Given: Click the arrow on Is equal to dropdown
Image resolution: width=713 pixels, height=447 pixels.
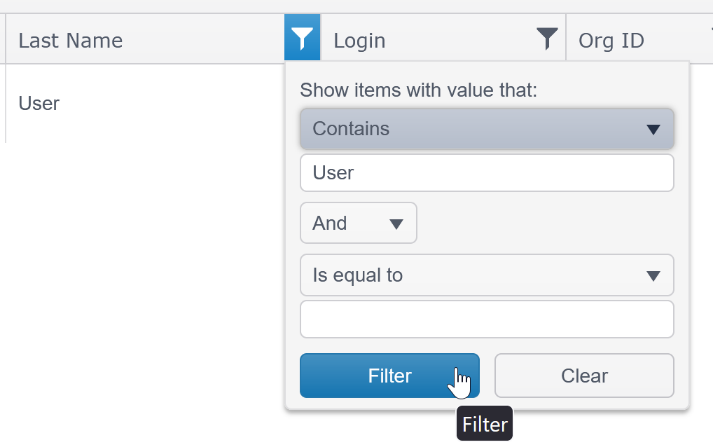Looking at the screenshot, I should (653, 276).
